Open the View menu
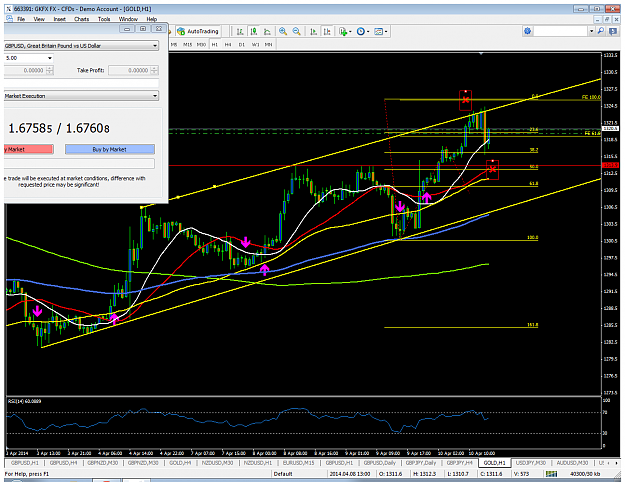The image size is (625, 482). 39,19
